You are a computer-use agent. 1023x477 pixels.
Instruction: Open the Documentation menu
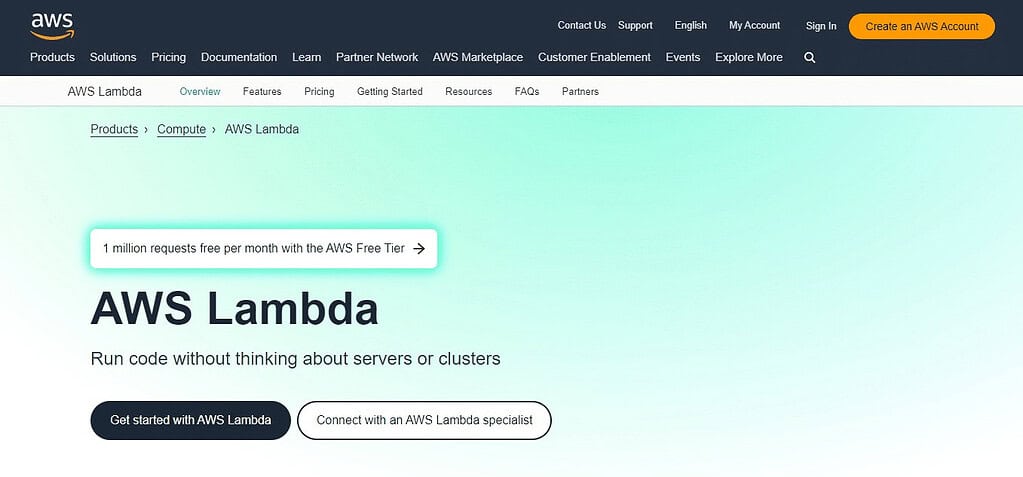(x=239, y=57)
